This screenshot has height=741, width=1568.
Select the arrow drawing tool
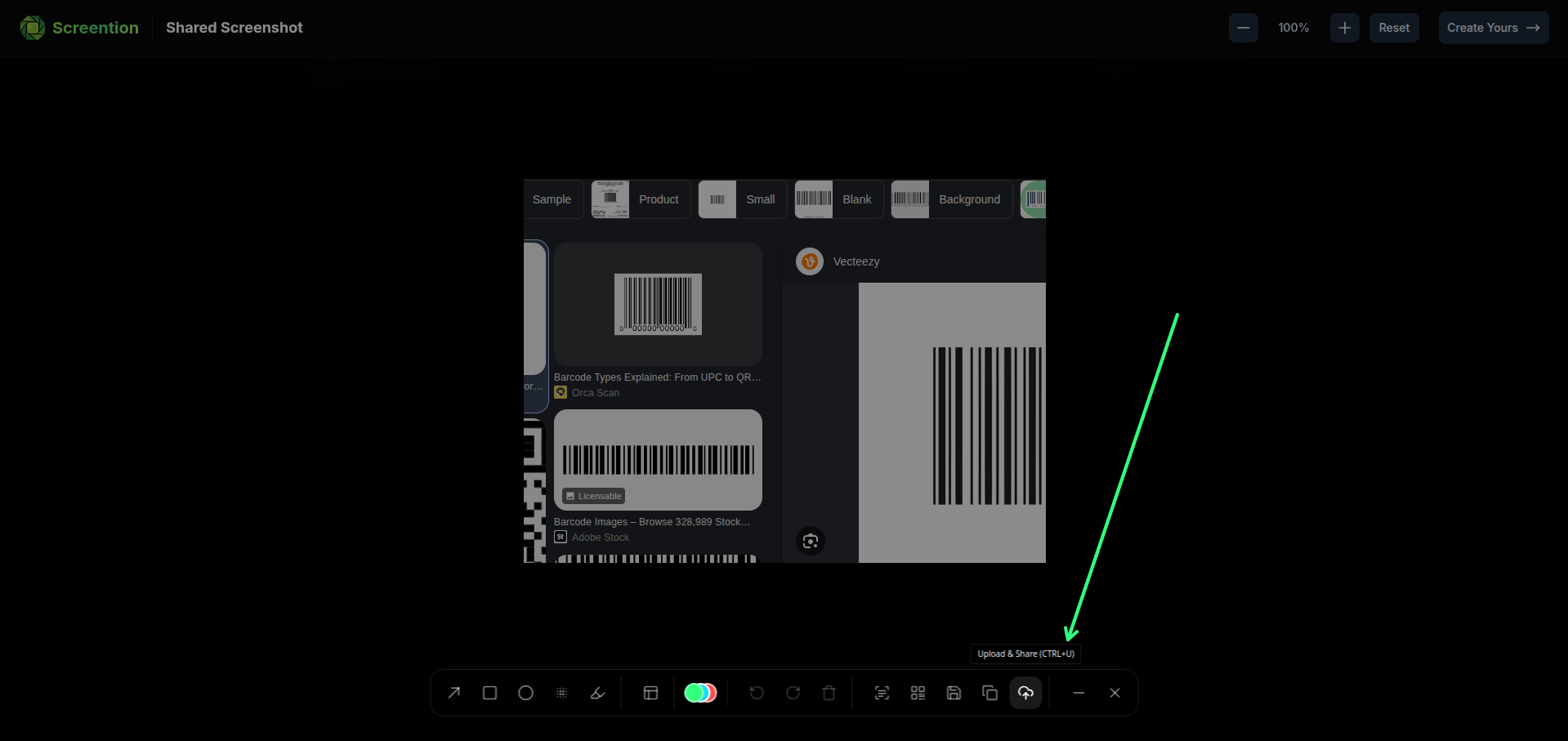tap(454, 693)
